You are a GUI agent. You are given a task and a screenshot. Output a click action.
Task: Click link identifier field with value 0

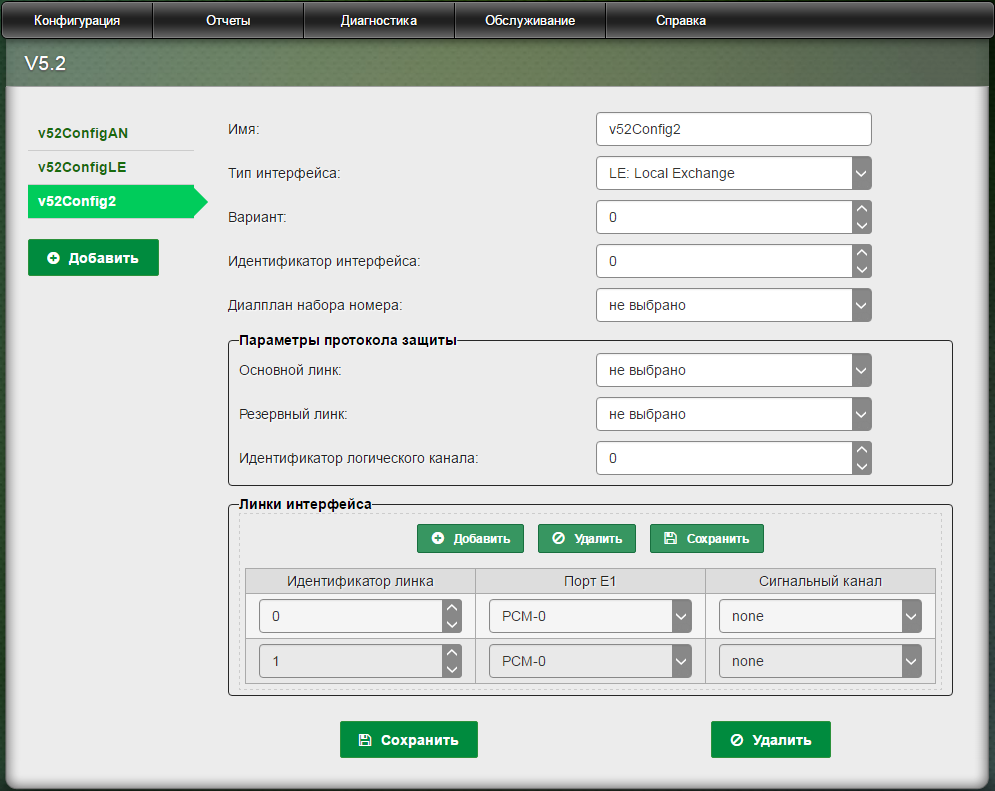(x=351, y=616)
